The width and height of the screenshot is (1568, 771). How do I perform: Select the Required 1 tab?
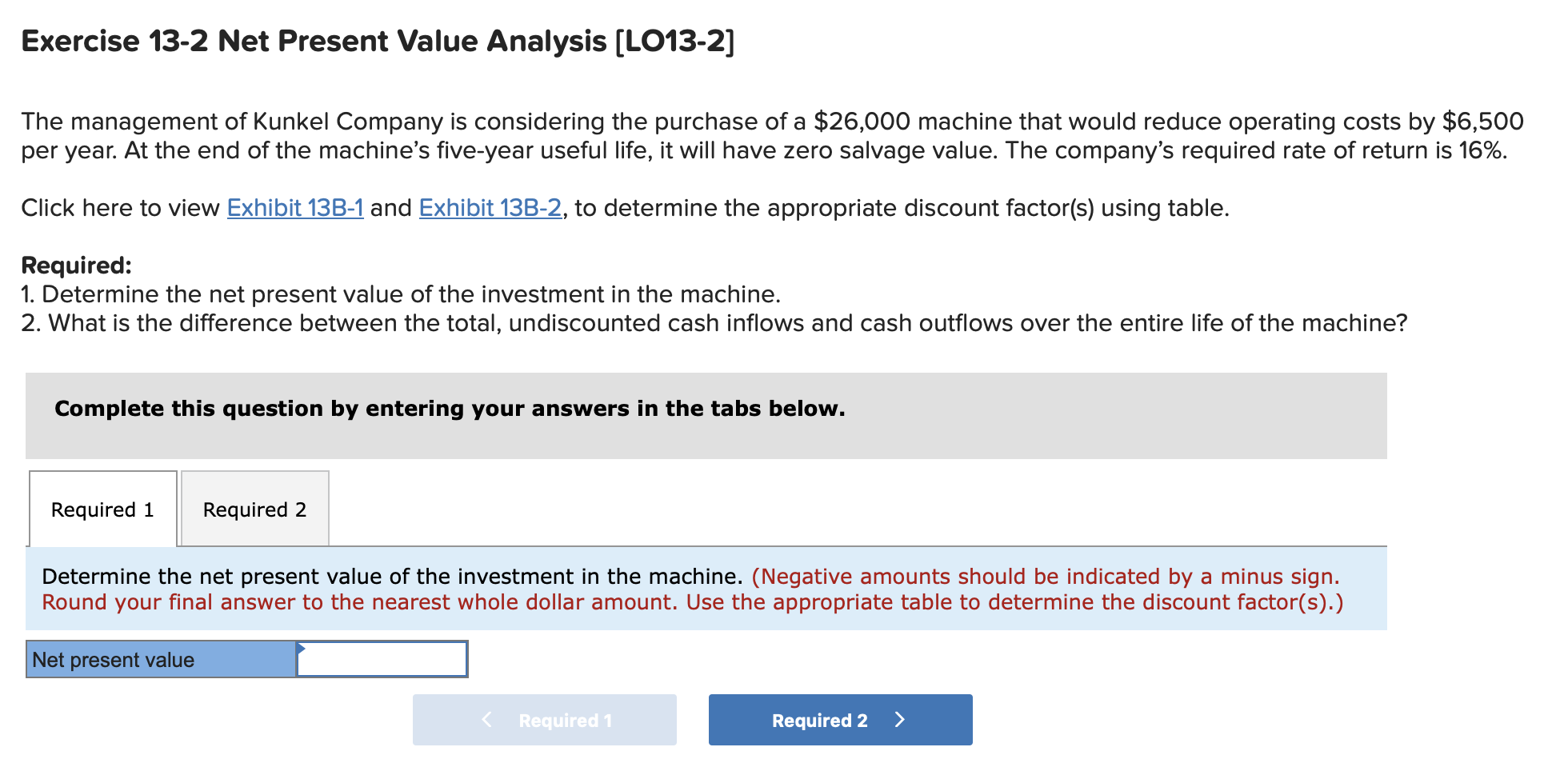102,509
